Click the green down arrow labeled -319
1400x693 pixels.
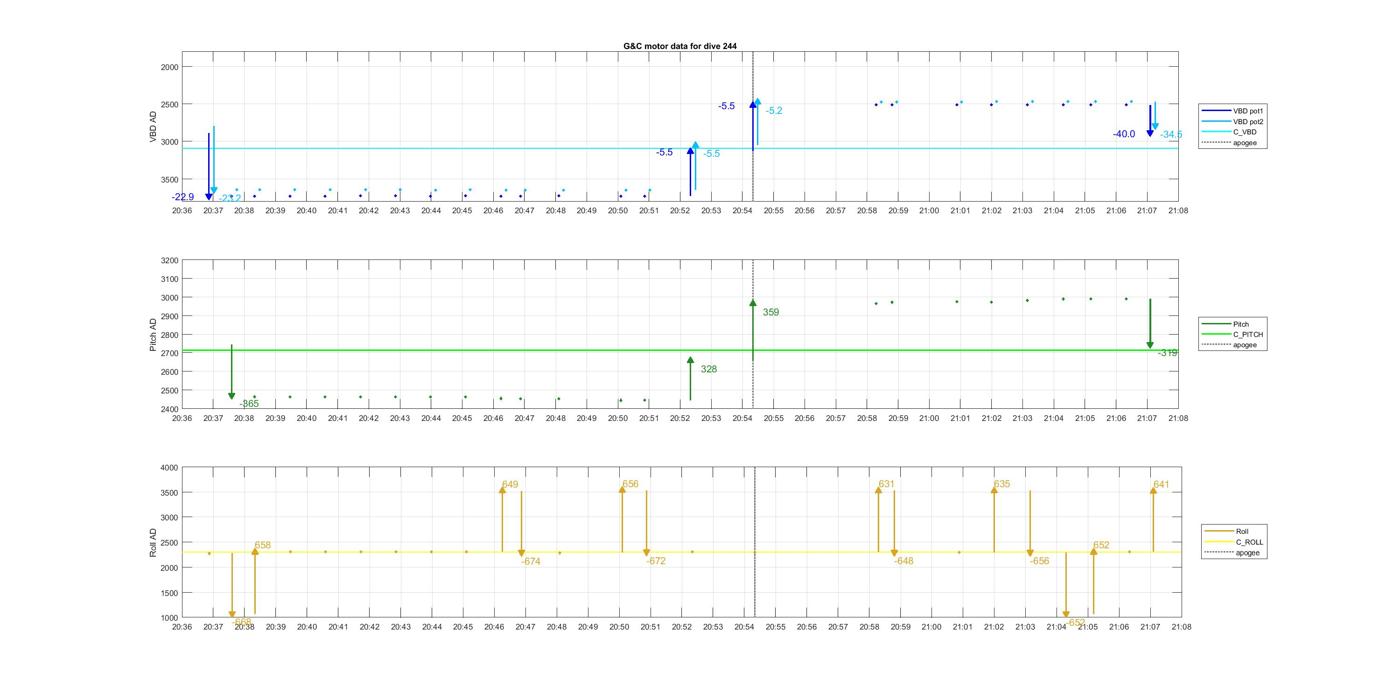point(1150,324)
